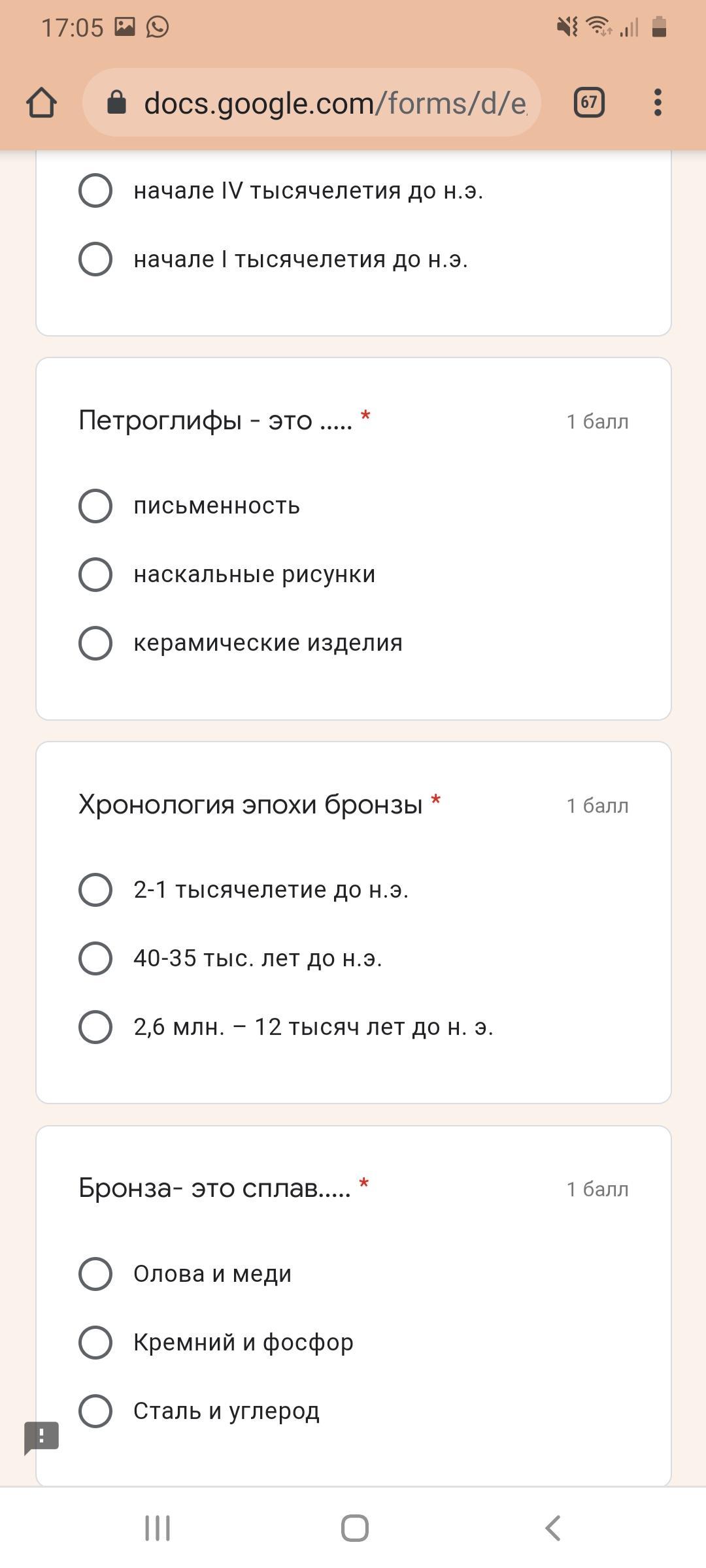Open the browser three-dot menu

point(658,103)
